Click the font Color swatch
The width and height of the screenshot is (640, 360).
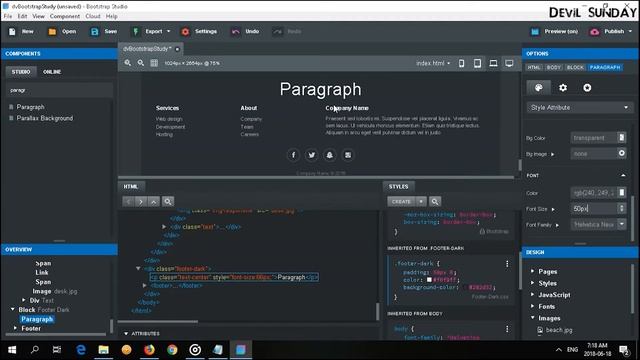click(x=621, y=192)
